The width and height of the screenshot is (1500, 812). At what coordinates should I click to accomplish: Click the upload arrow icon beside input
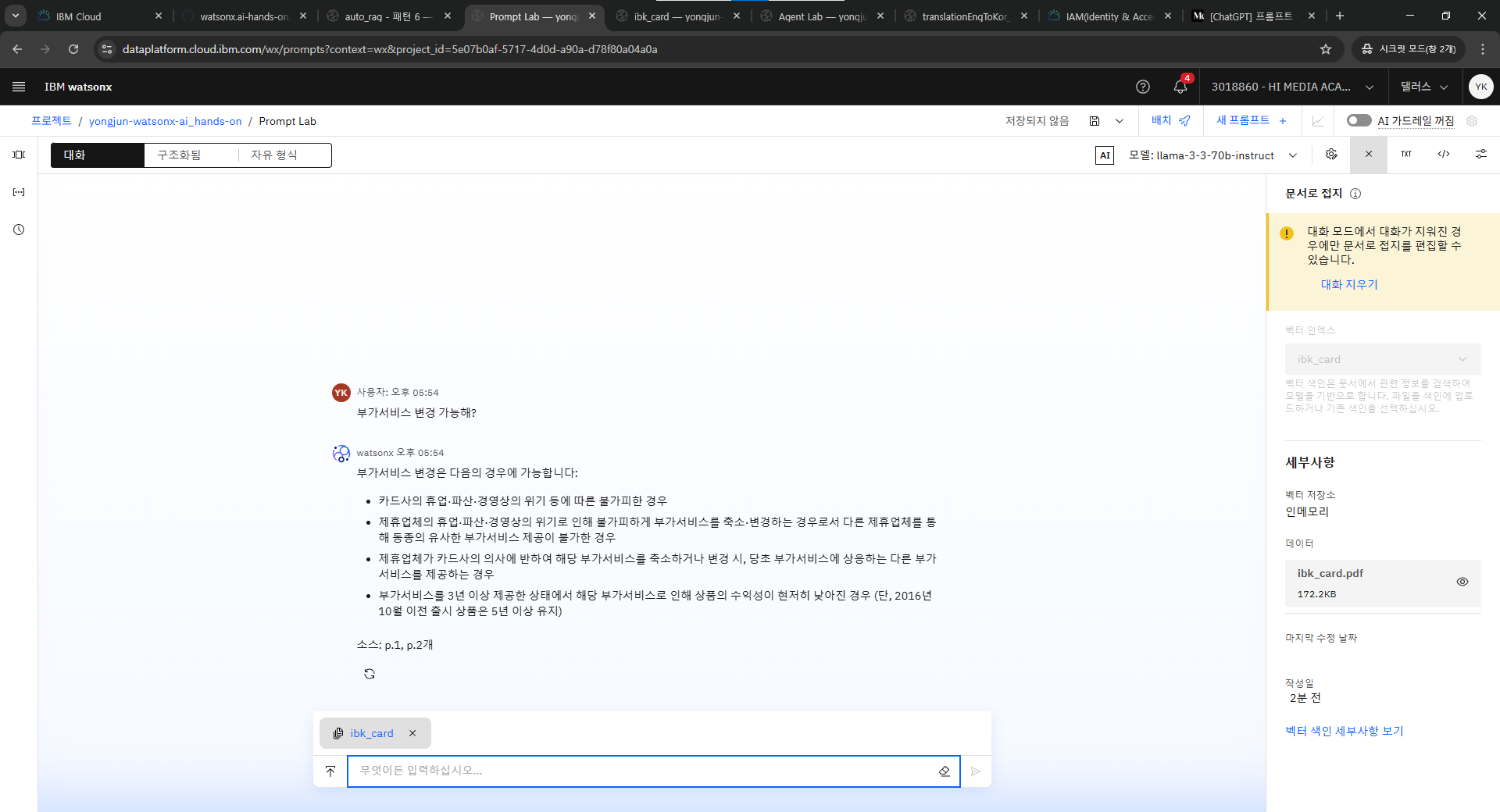click(x=330, y=771)
